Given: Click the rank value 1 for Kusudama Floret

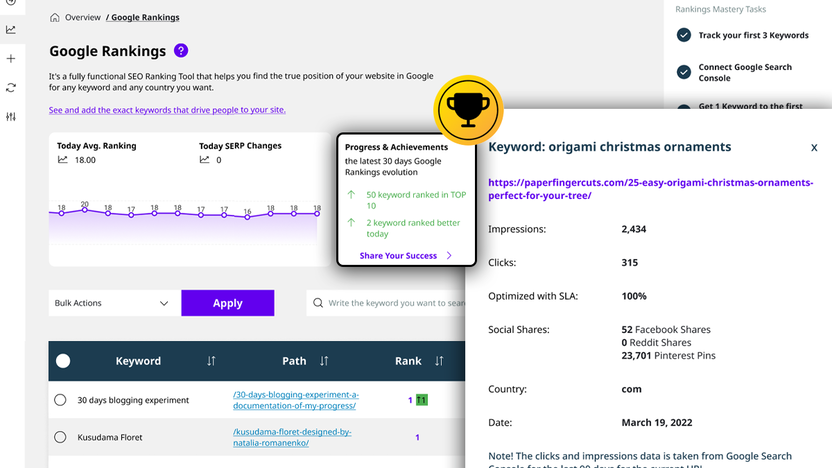Looking at the screenshot, I should (417, 437).
